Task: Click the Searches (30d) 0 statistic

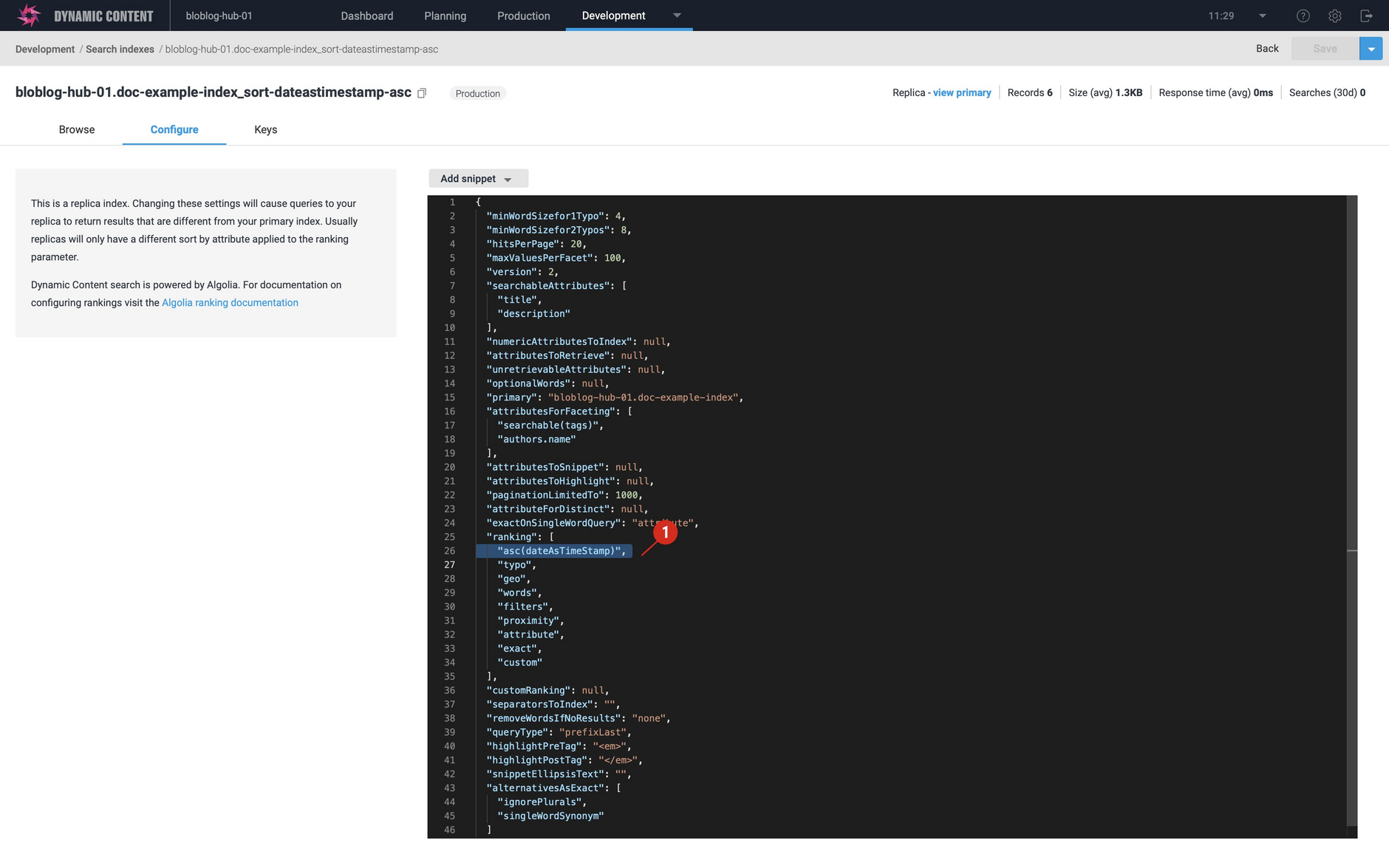Action: coord(1327,92)
